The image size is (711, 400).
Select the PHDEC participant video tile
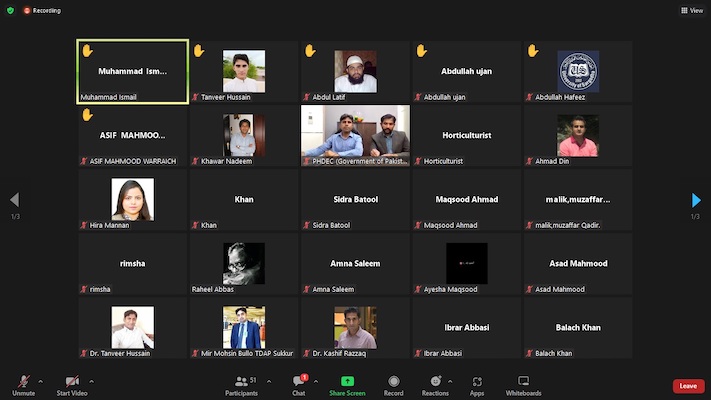pos(355,134)
